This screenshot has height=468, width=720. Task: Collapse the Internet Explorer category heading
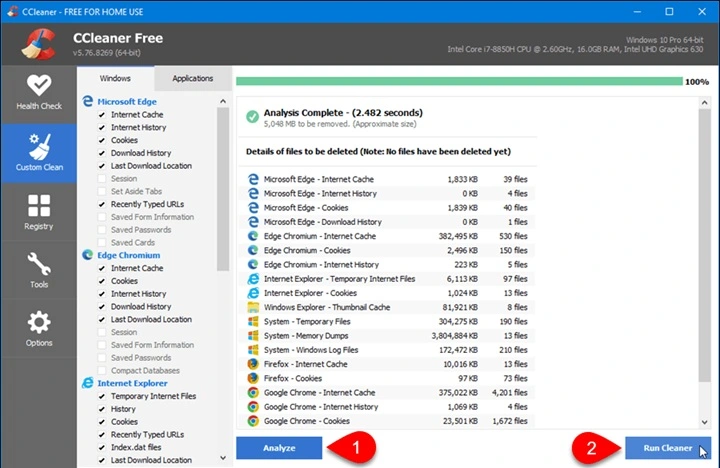coord(132,383)
